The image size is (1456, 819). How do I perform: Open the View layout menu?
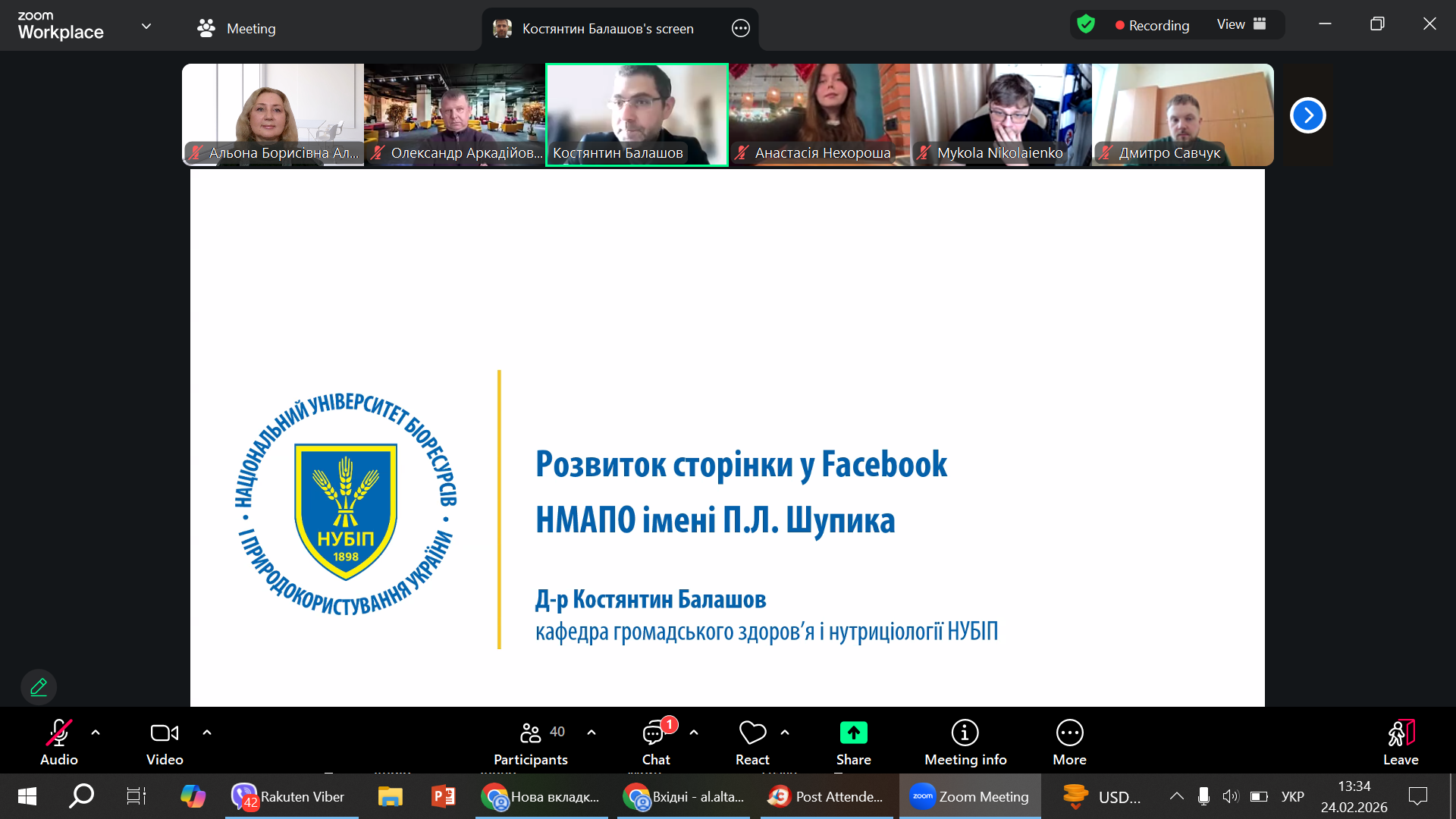(1241, 25)
